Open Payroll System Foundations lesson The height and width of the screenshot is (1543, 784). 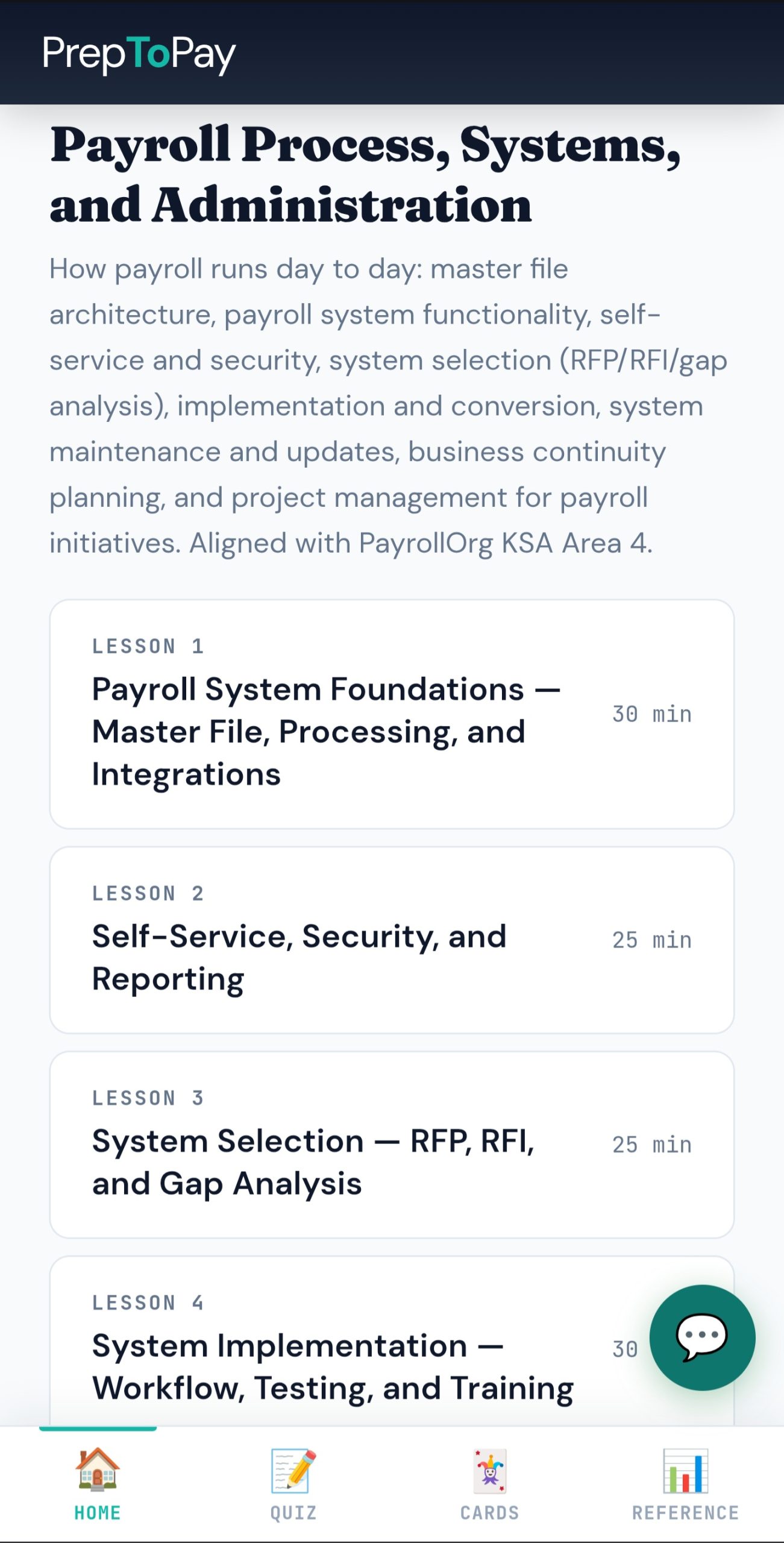pos(392,714)
